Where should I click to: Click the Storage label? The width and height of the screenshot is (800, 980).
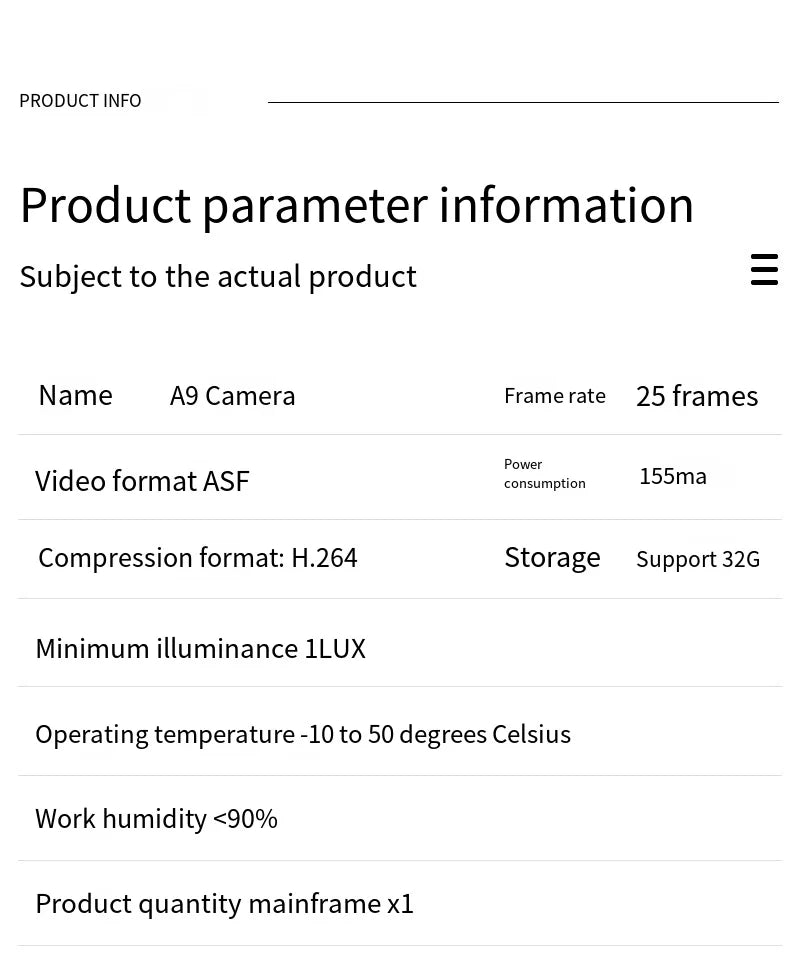pos(552,557)
